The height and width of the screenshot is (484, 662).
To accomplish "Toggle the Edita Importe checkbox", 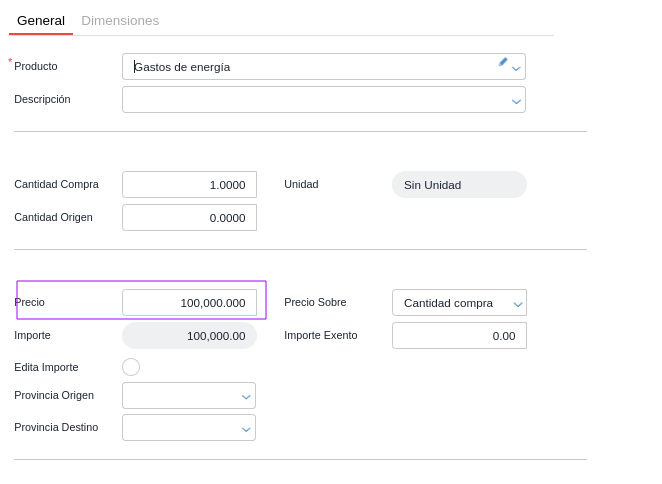I will 131,367.
